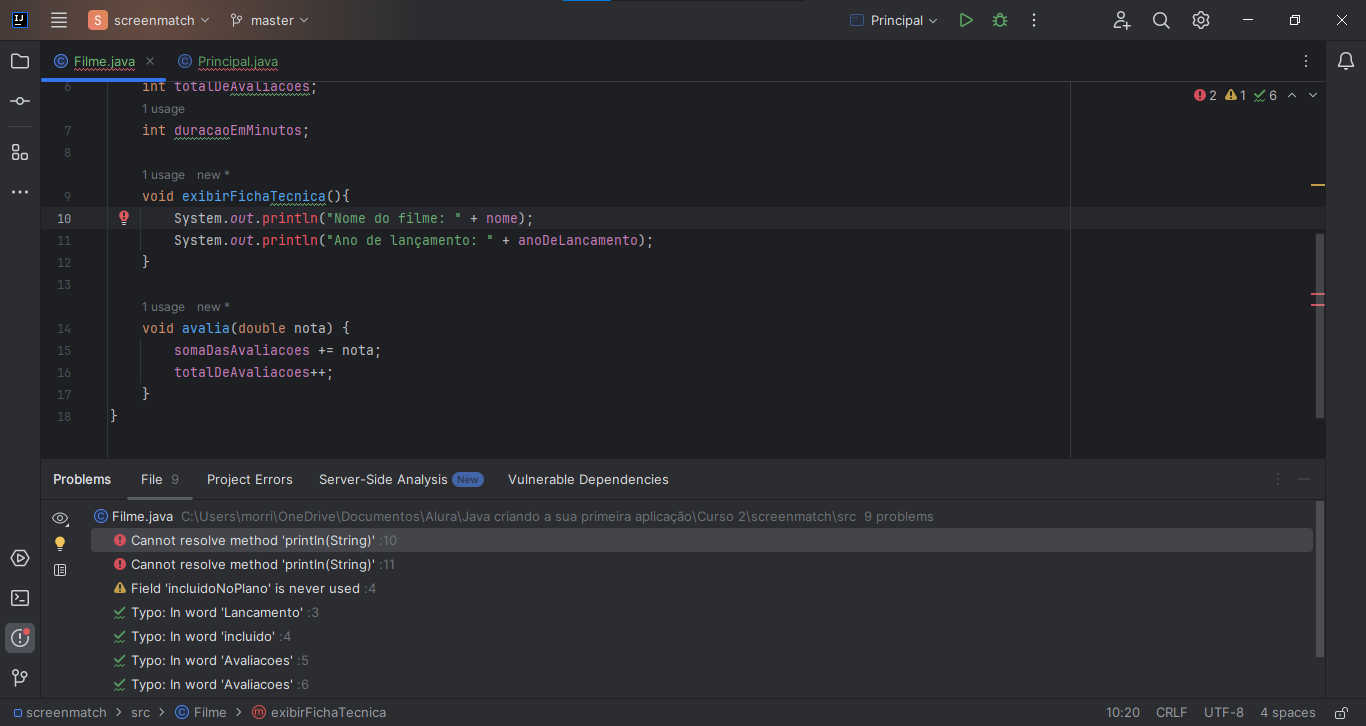
Task: Open editor tabs options menu
Action: point(1306,61)
